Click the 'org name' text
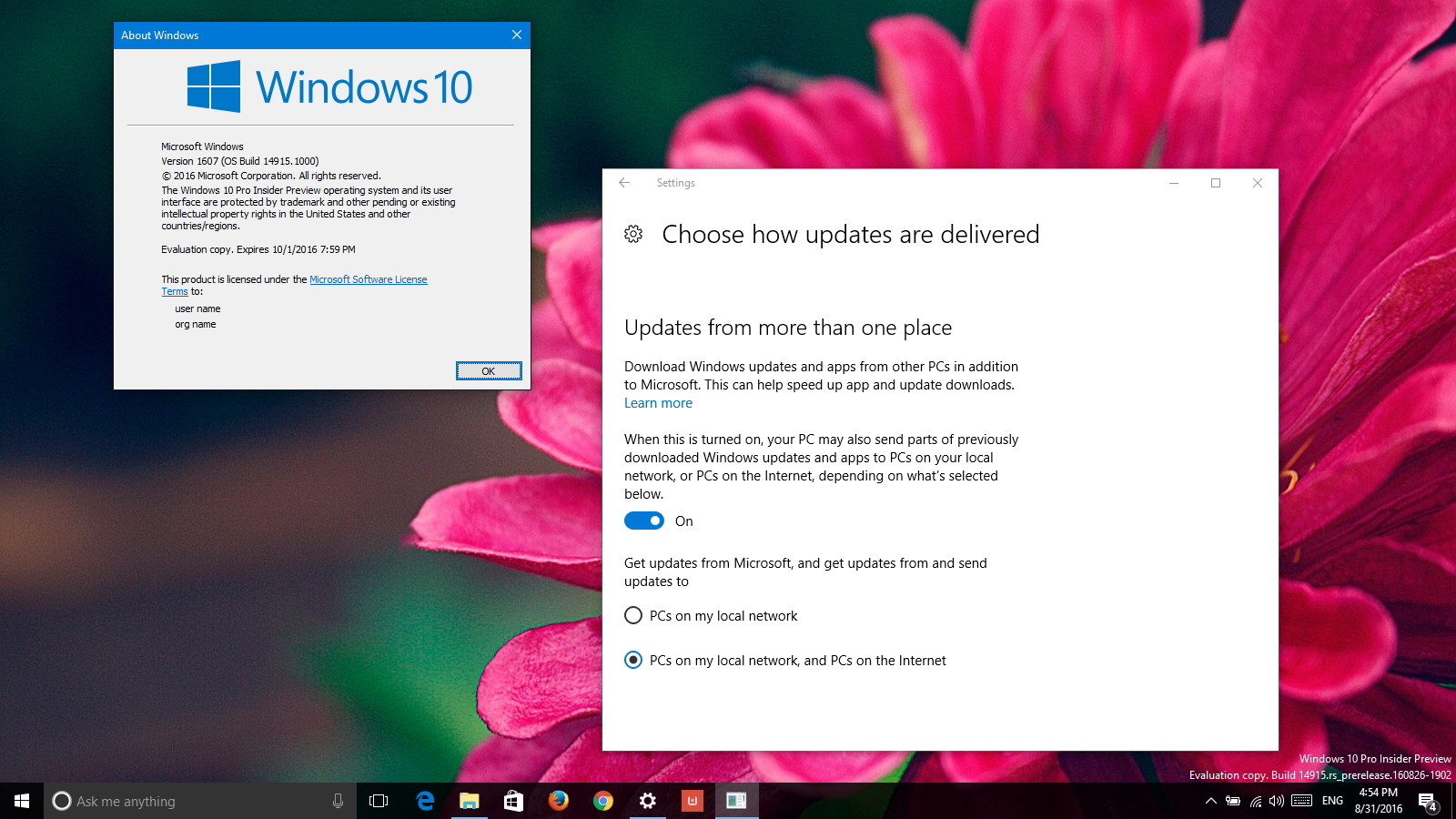 [196, 325]
